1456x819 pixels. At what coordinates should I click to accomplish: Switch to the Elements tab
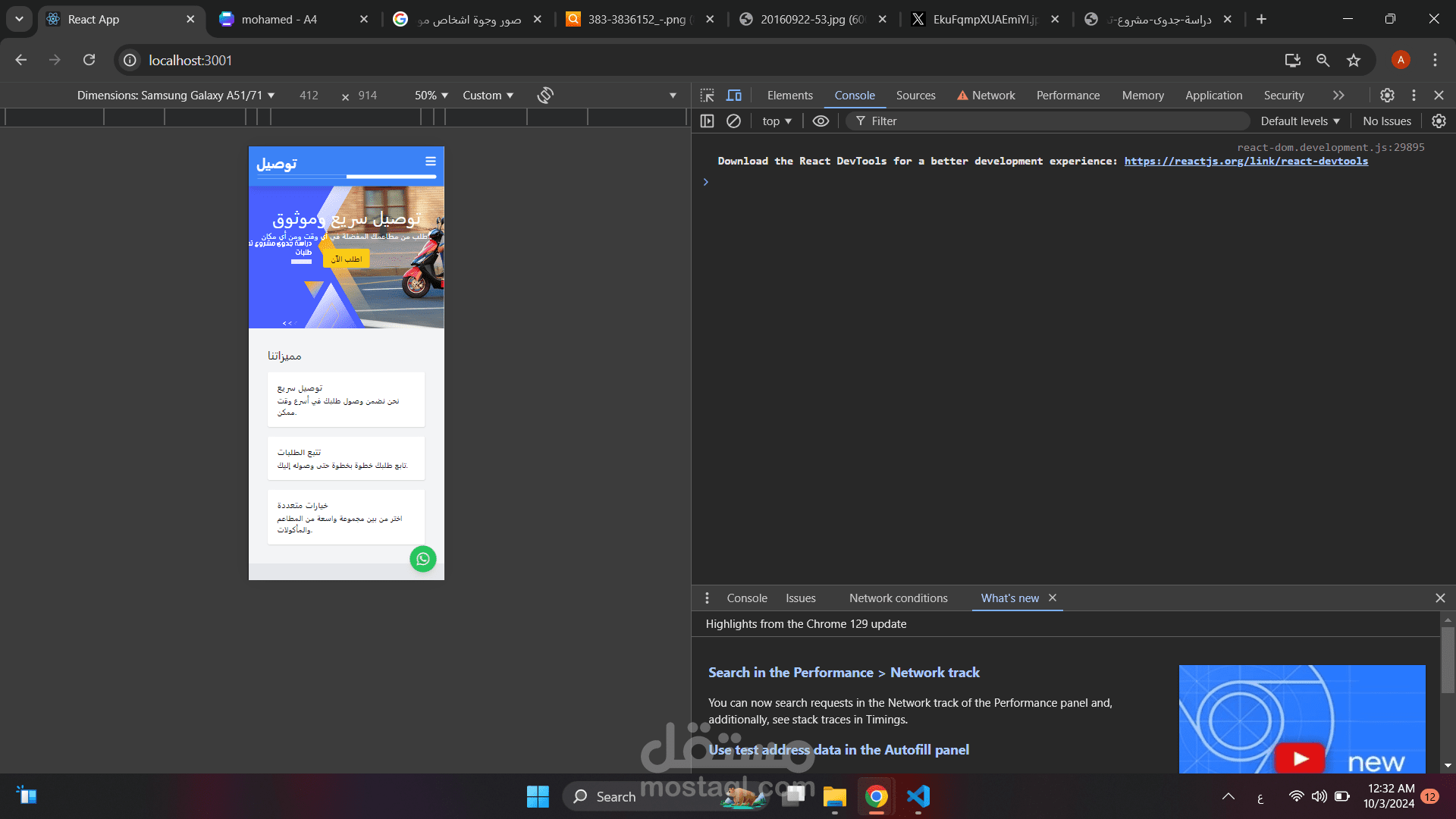click(789, 96)
